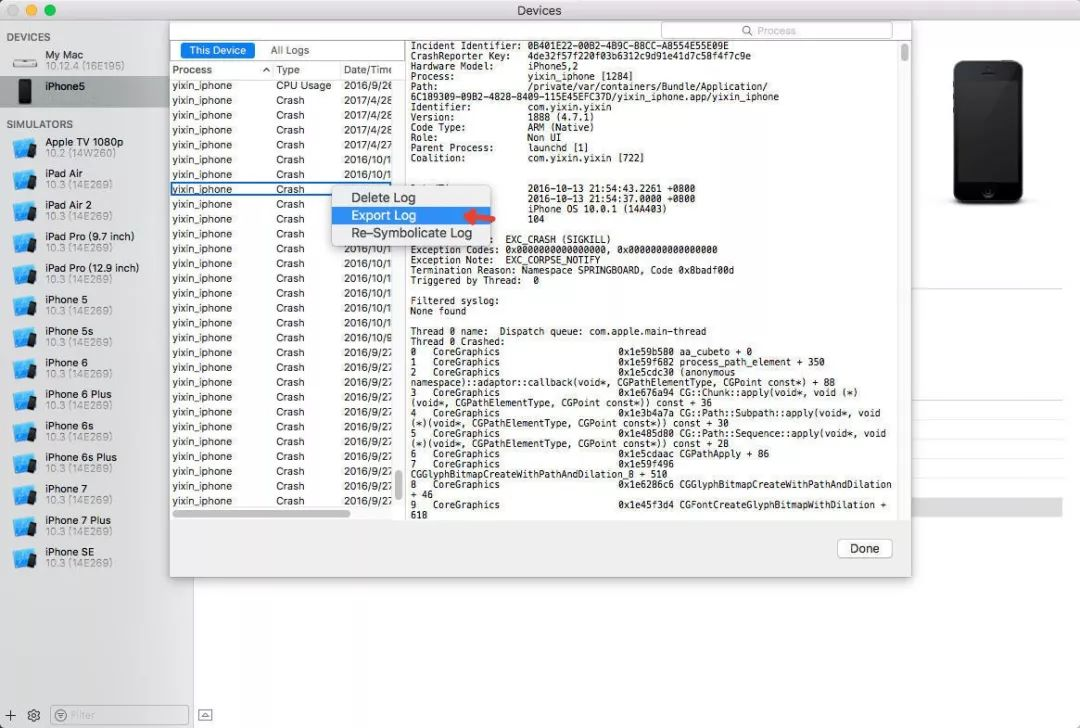Switch to This Device logs tab

[218, 50]
